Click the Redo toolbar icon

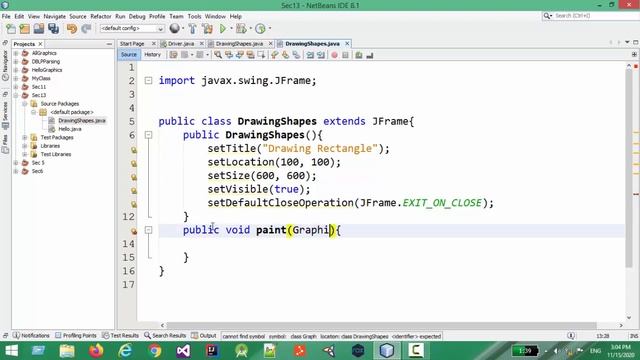86,29
